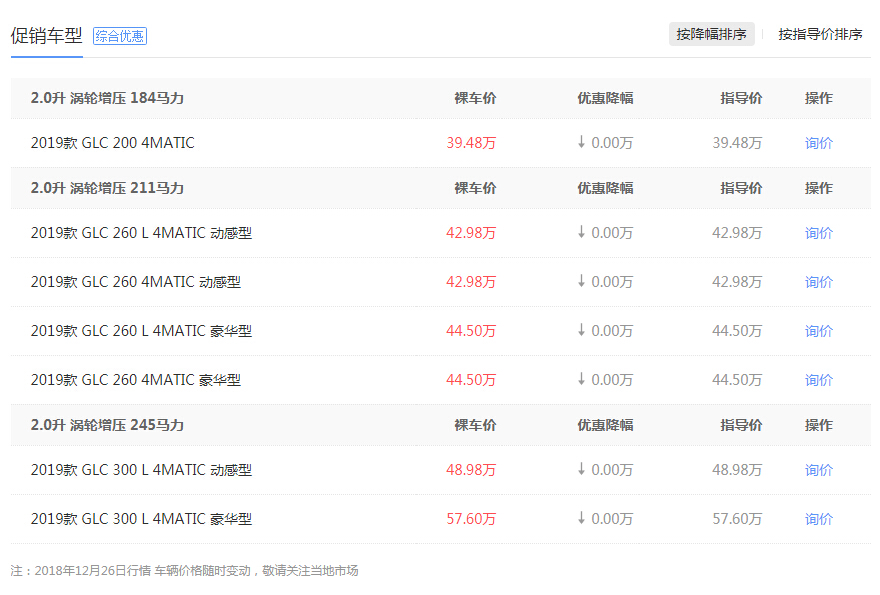The image size is (880, 595).
Task: Click the 2.0升 涡轮增压 211马力 group header
Action: point(107,188)
